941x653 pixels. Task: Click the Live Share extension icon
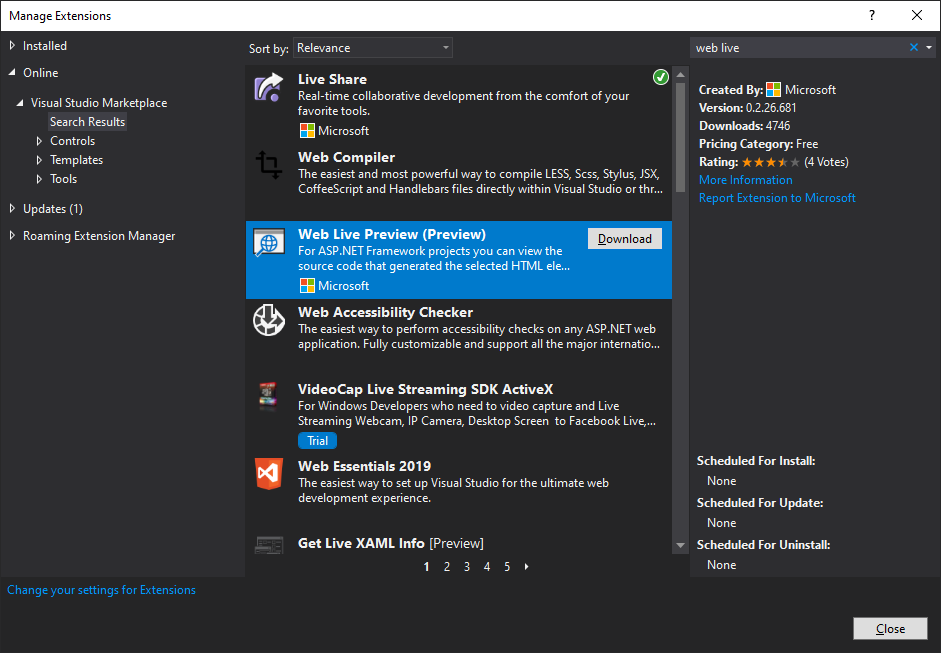click(268, 87)
